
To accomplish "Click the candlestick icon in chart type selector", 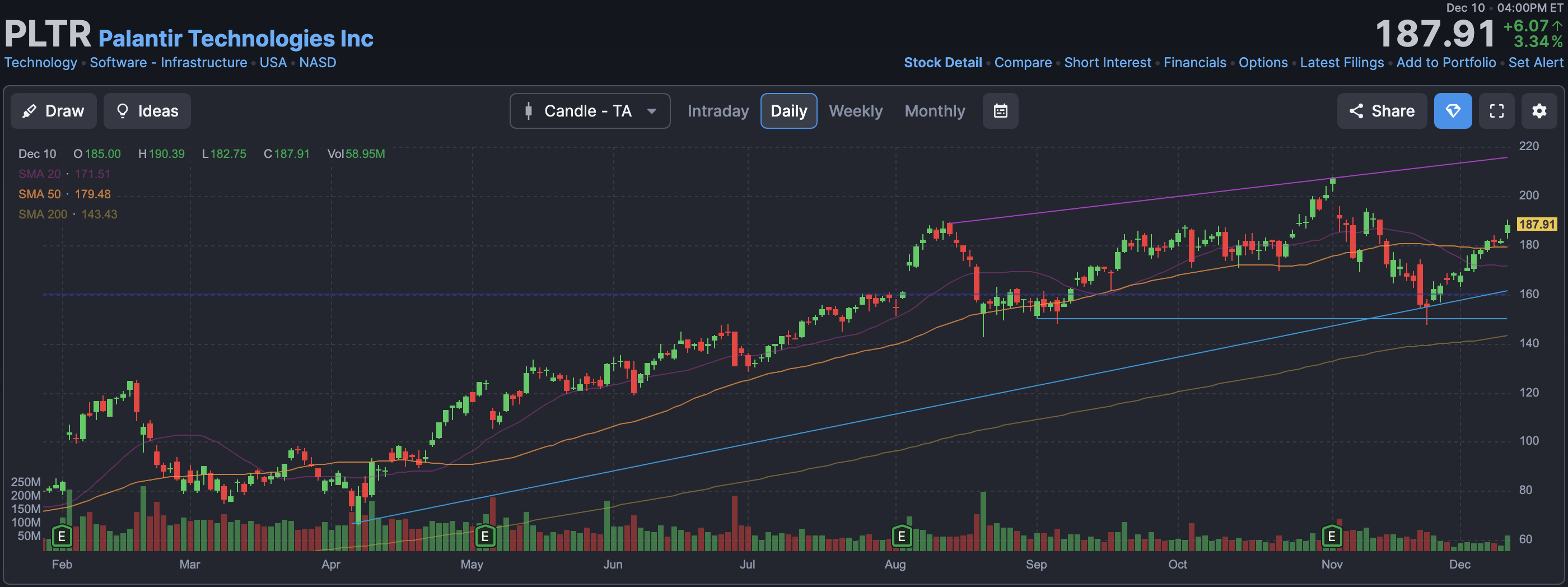I will pyautogui.click(x=528, y=111).
